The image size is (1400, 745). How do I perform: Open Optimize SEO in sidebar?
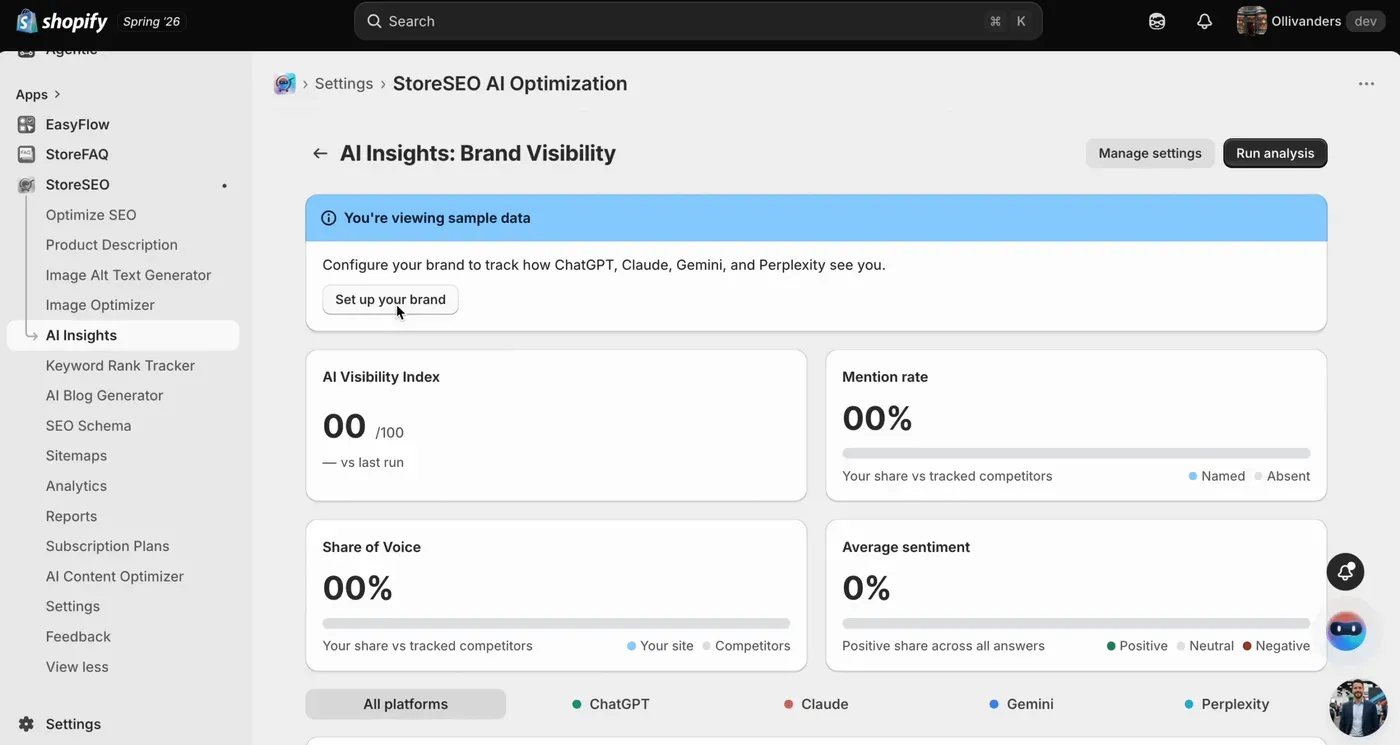click(91, 215)
